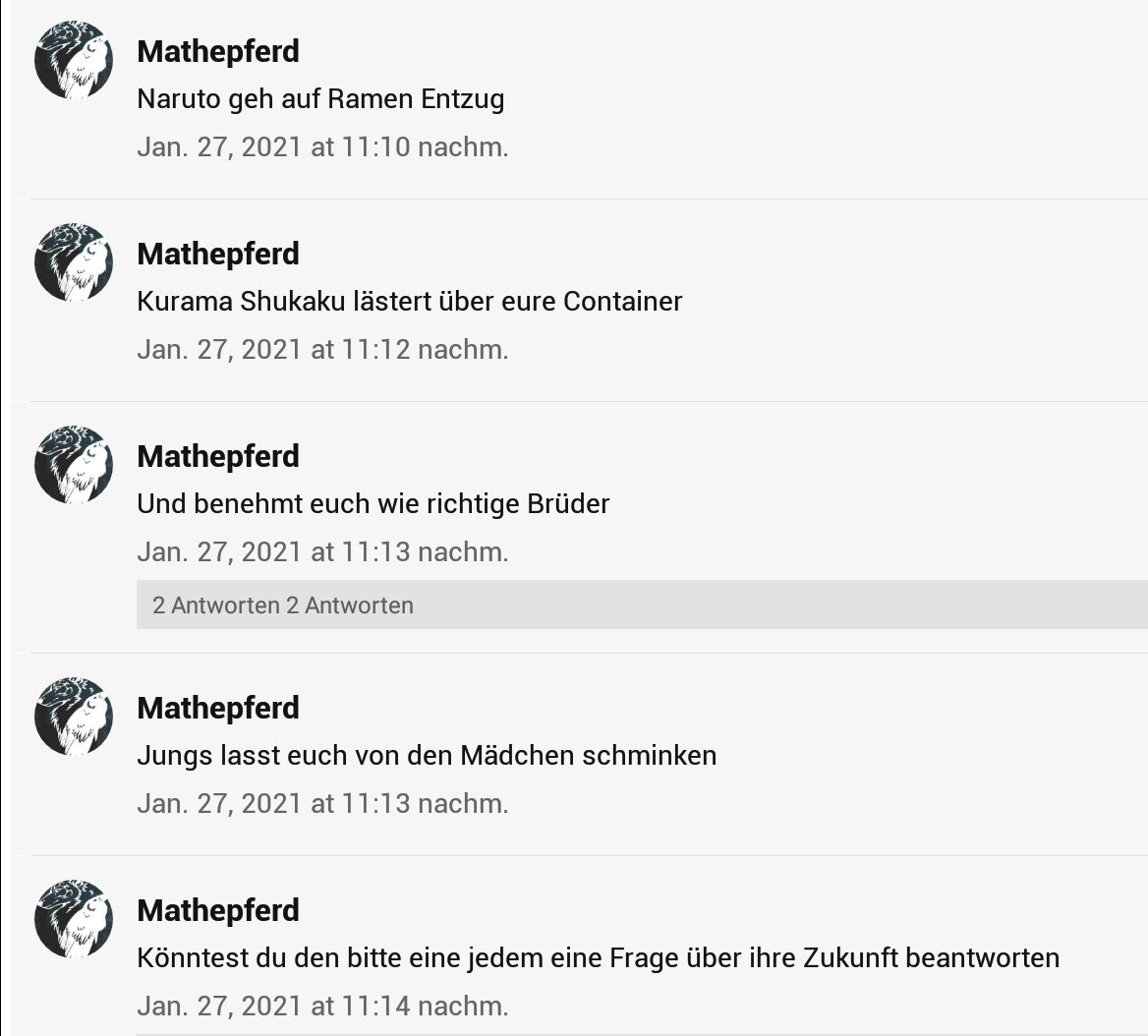Open Mathepferd name above the Kurama Shukaku comment

click(218, 254)
